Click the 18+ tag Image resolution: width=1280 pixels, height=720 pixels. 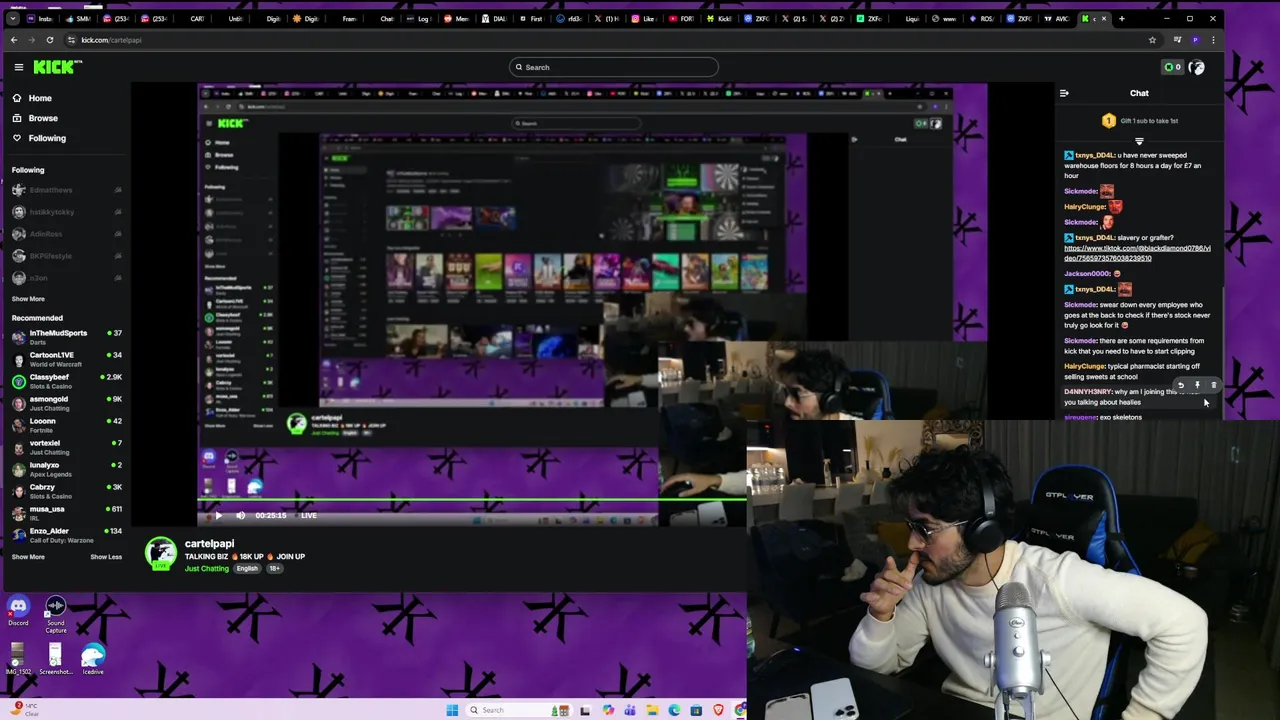pos(274,568)
